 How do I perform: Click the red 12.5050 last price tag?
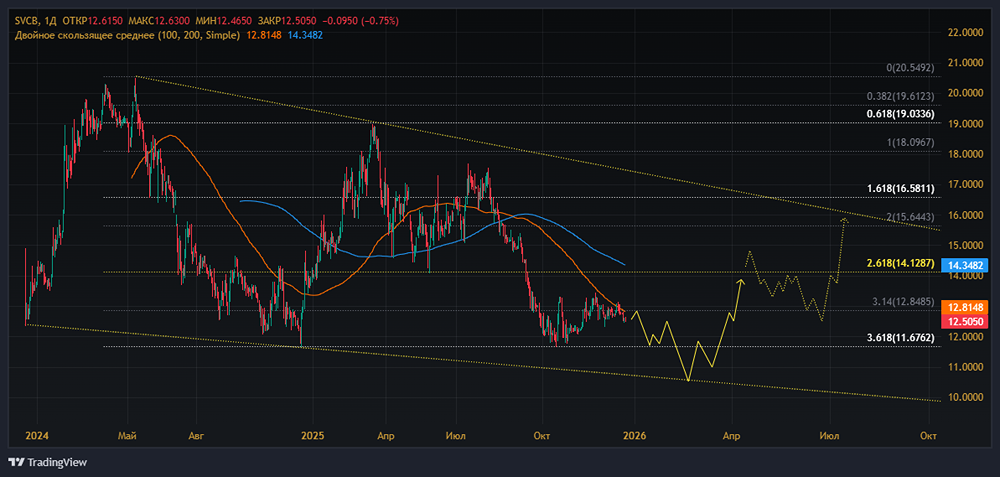click(x=965, y=322)
